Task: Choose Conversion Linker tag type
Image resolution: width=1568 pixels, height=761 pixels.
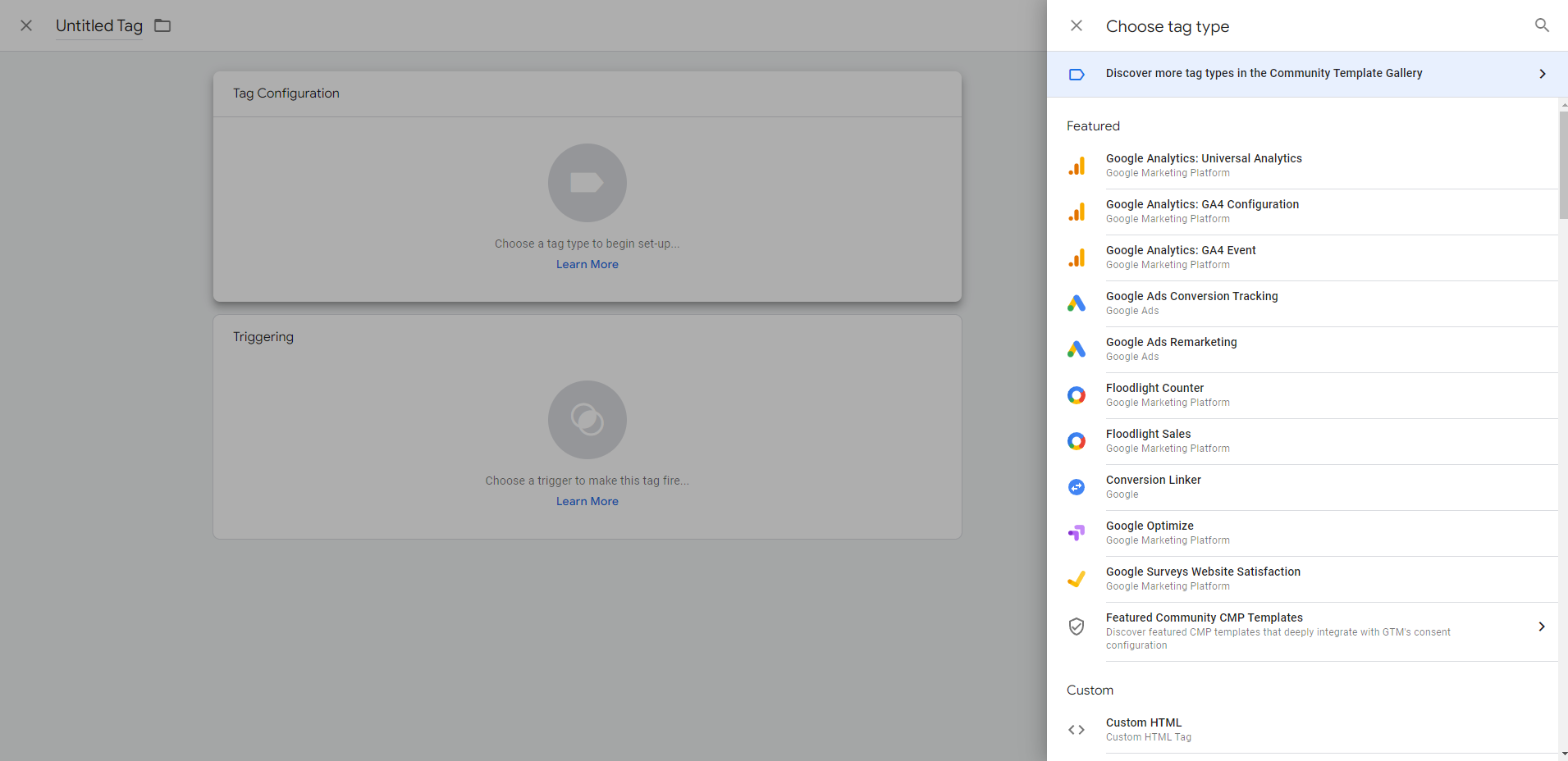Action: 1303,487
